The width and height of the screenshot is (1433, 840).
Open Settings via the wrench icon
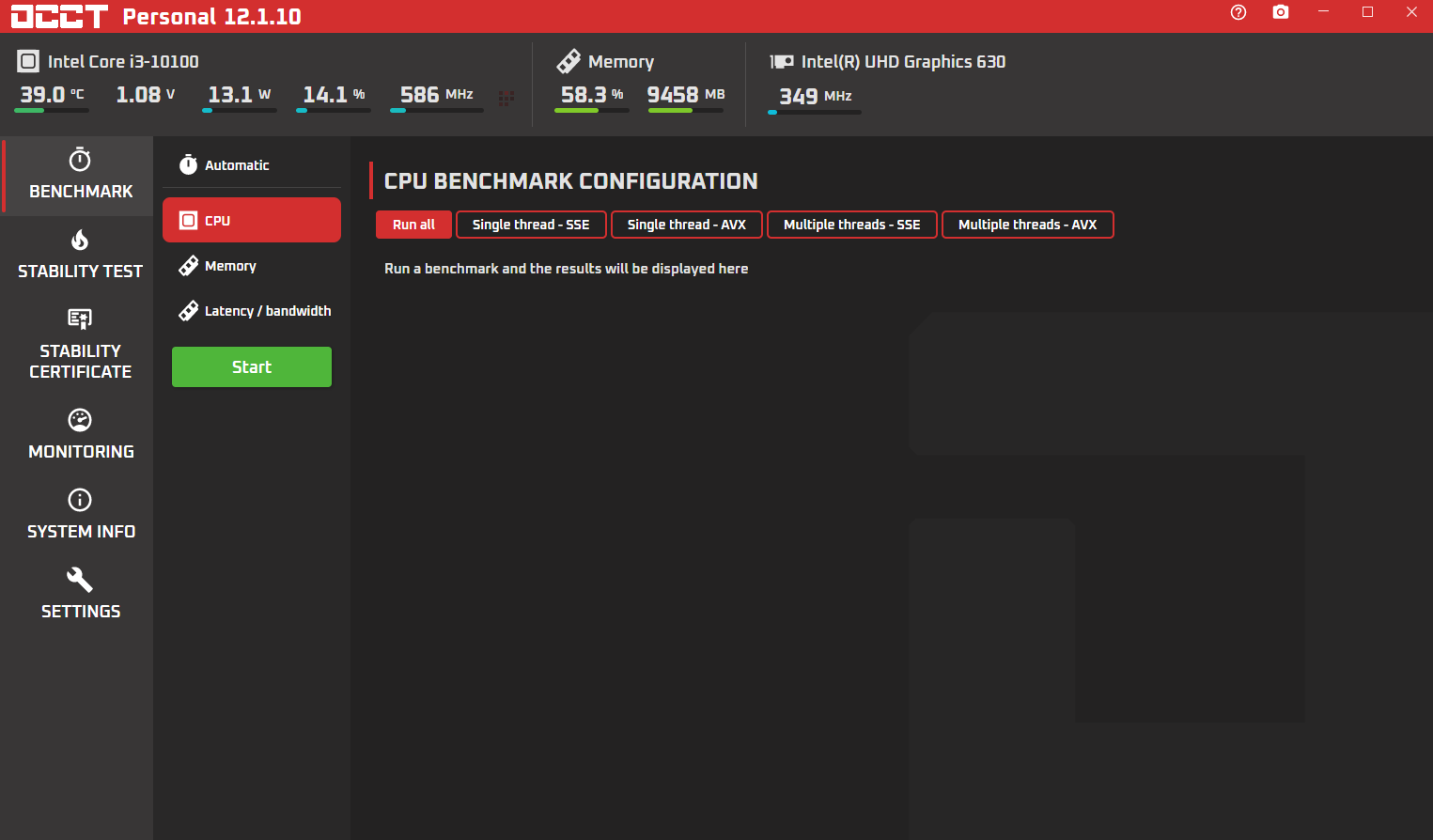tap(80, 580)
